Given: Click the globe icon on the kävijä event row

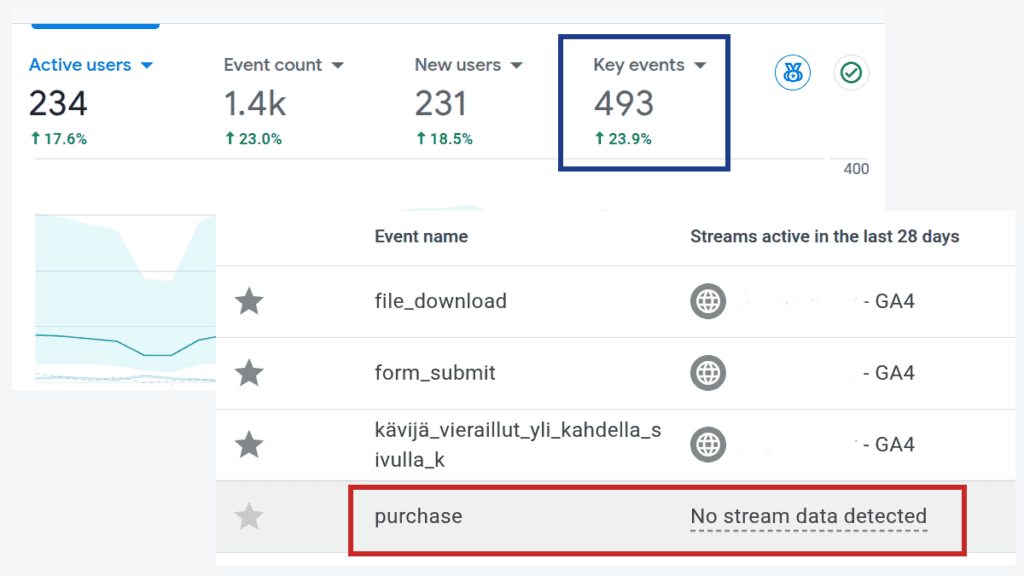Looking at the screenshot, I should pyautogui.click(x=708, y=444).
